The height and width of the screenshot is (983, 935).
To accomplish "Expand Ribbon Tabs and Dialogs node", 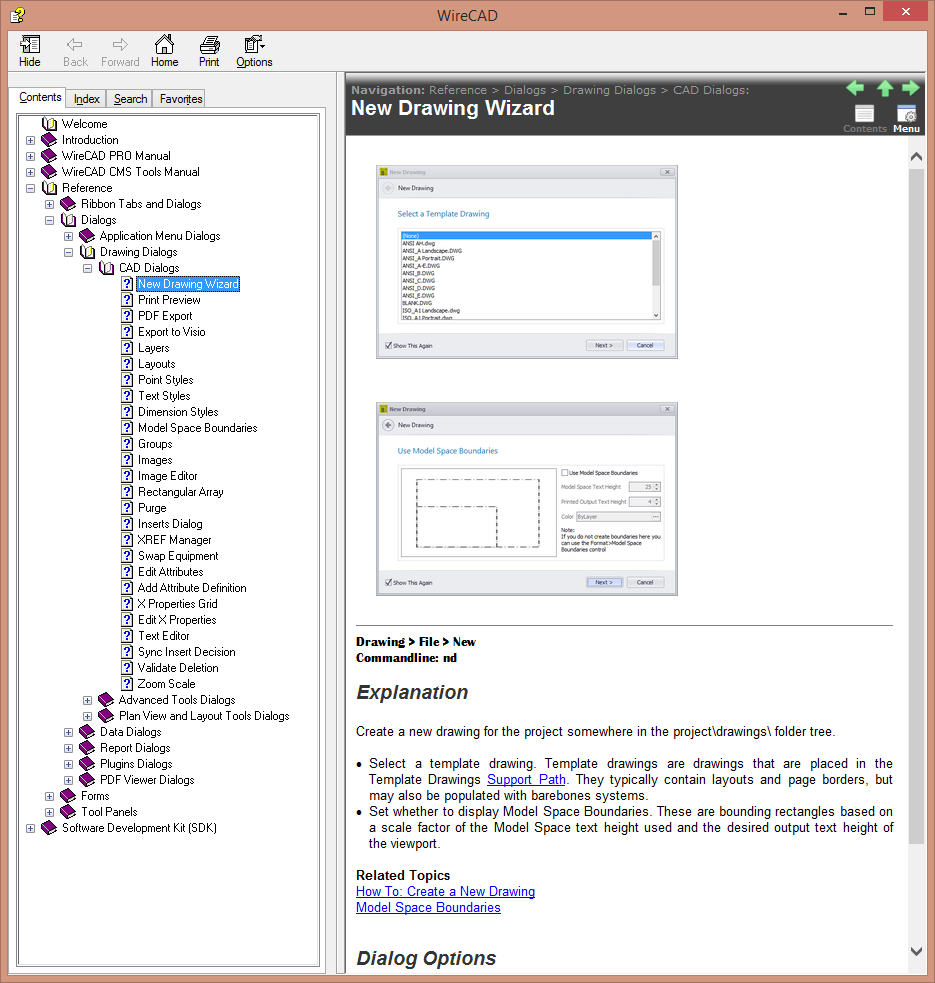I will coord(50,204).
